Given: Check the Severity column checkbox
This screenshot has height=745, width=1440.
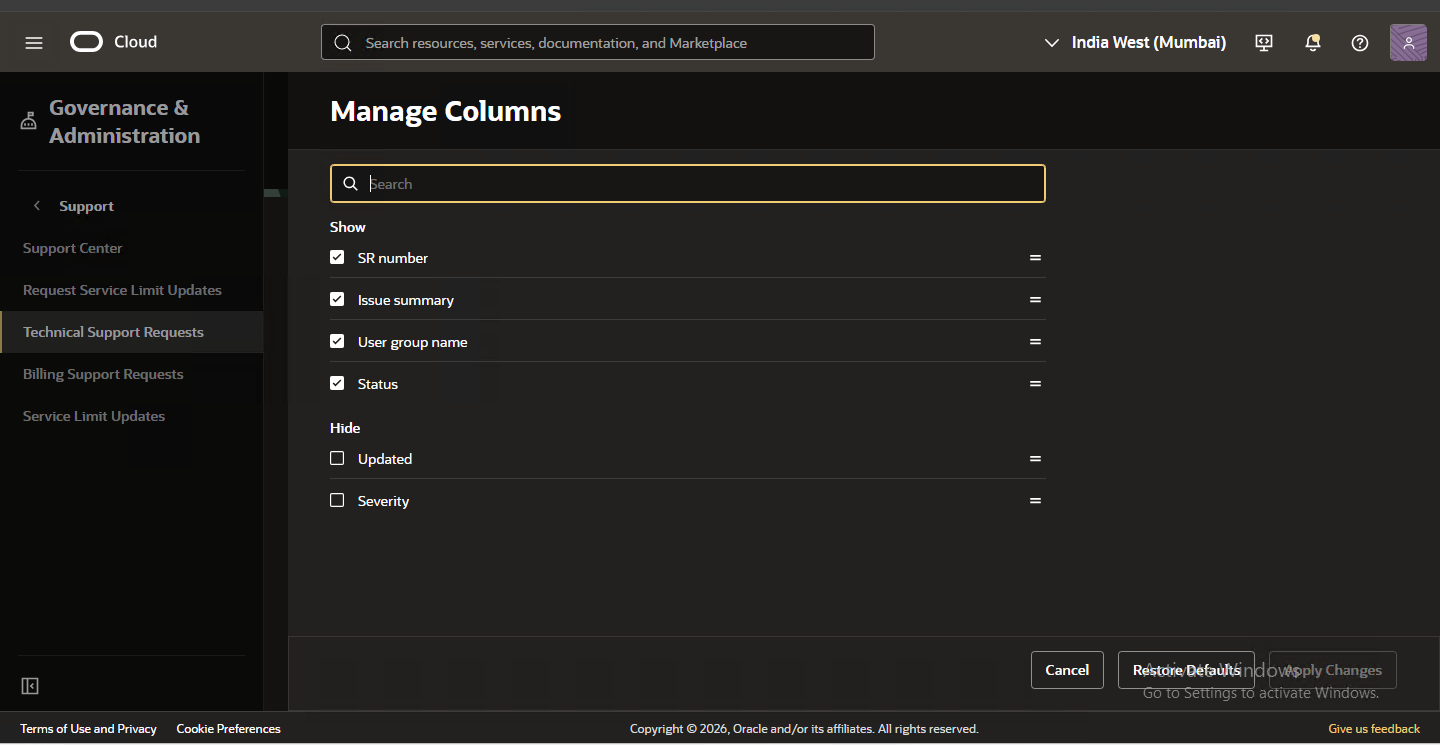Looking at the screenshot, I should coord(337,500).
